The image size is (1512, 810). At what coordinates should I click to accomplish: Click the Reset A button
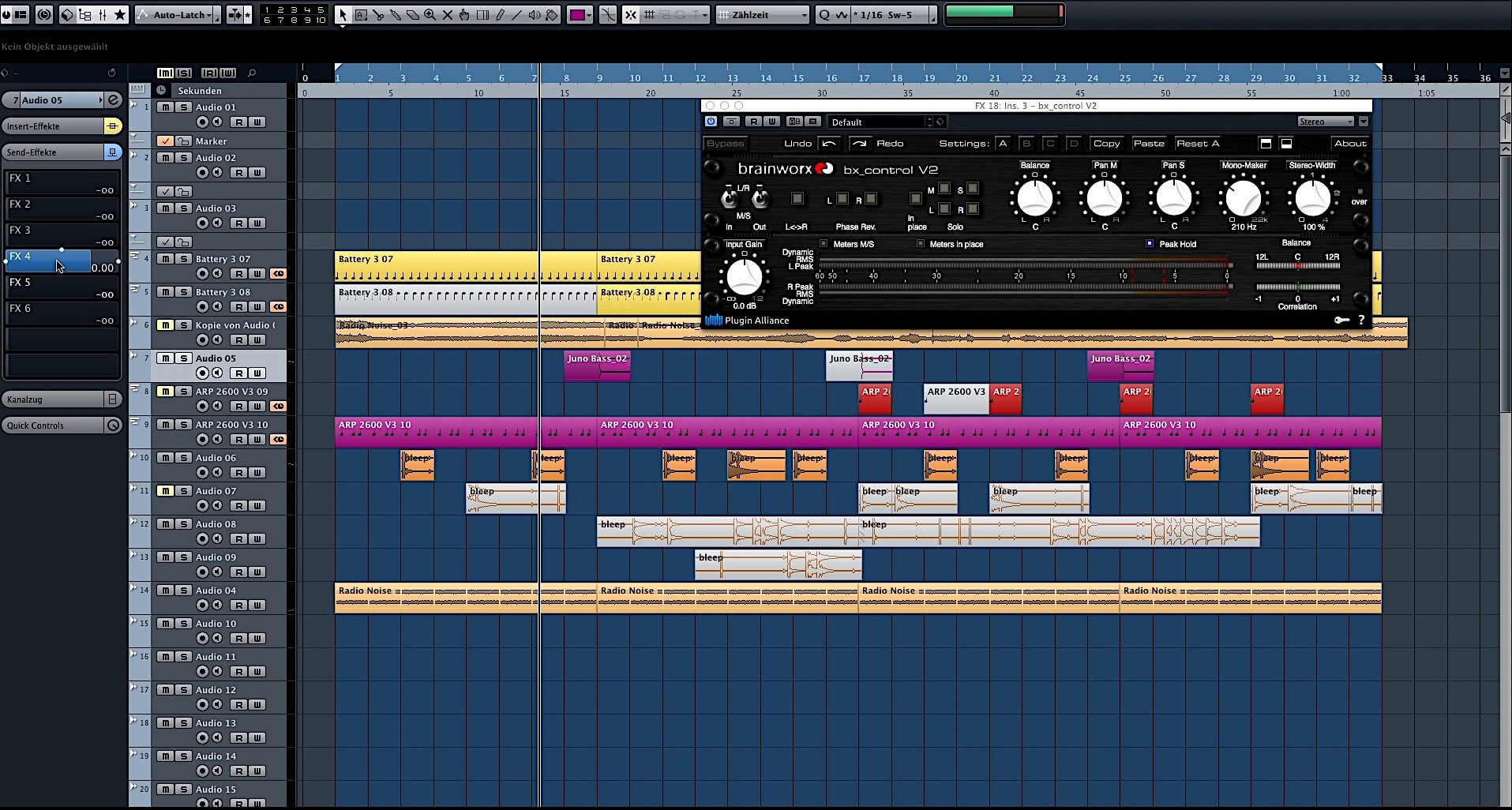[x=1198, y=143]
